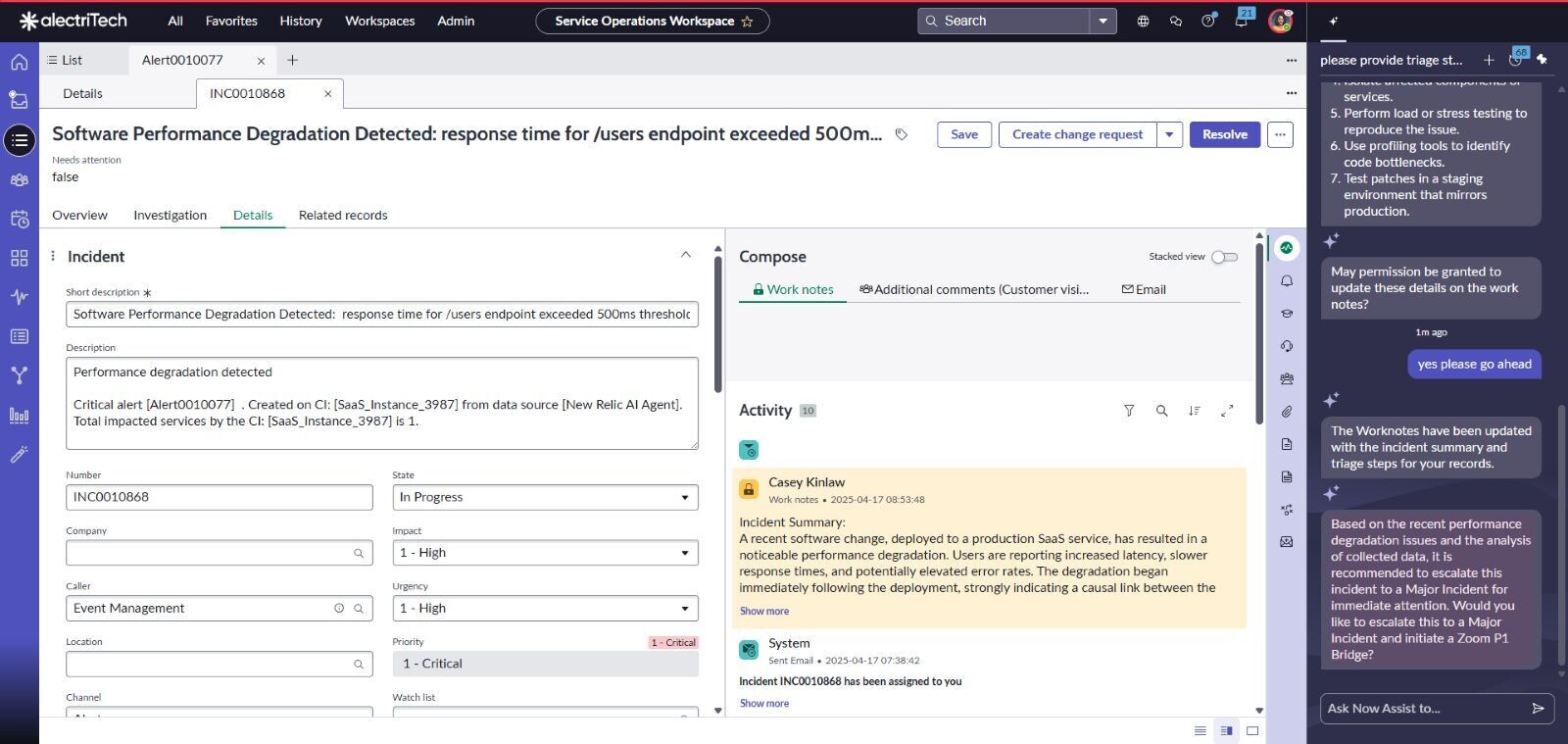Switch to the Investigation tab
Screen dimensions: 1568x744
tap(170, 215)
